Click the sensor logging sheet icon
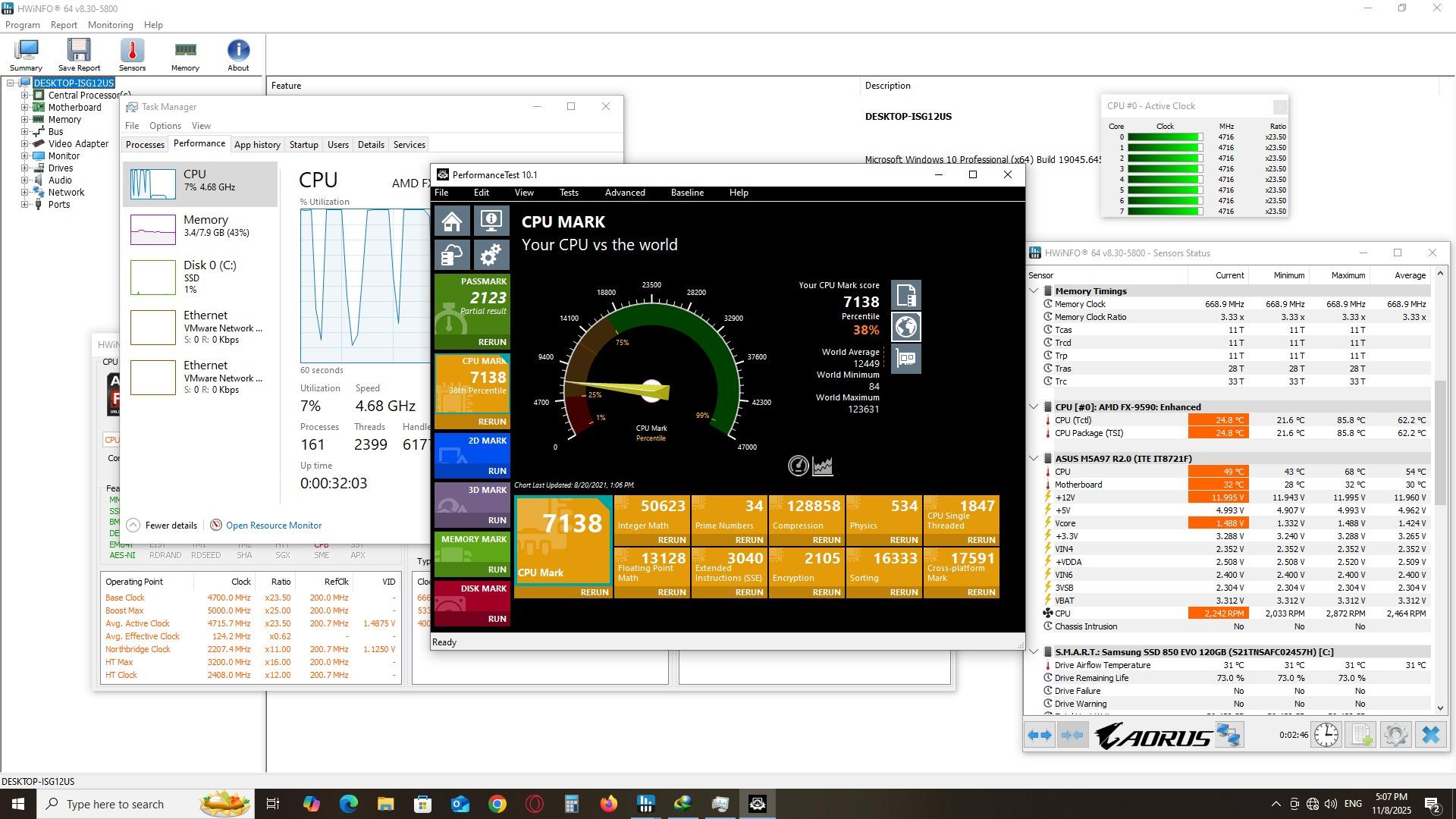This screenshot has width=1456, height=819. (x=1362, y=735)
